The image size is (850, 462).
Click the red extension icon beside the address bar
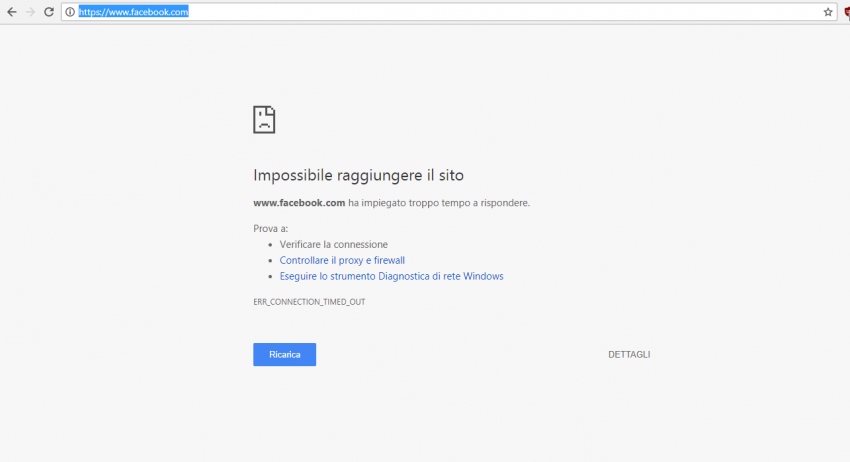coord(847,12)
